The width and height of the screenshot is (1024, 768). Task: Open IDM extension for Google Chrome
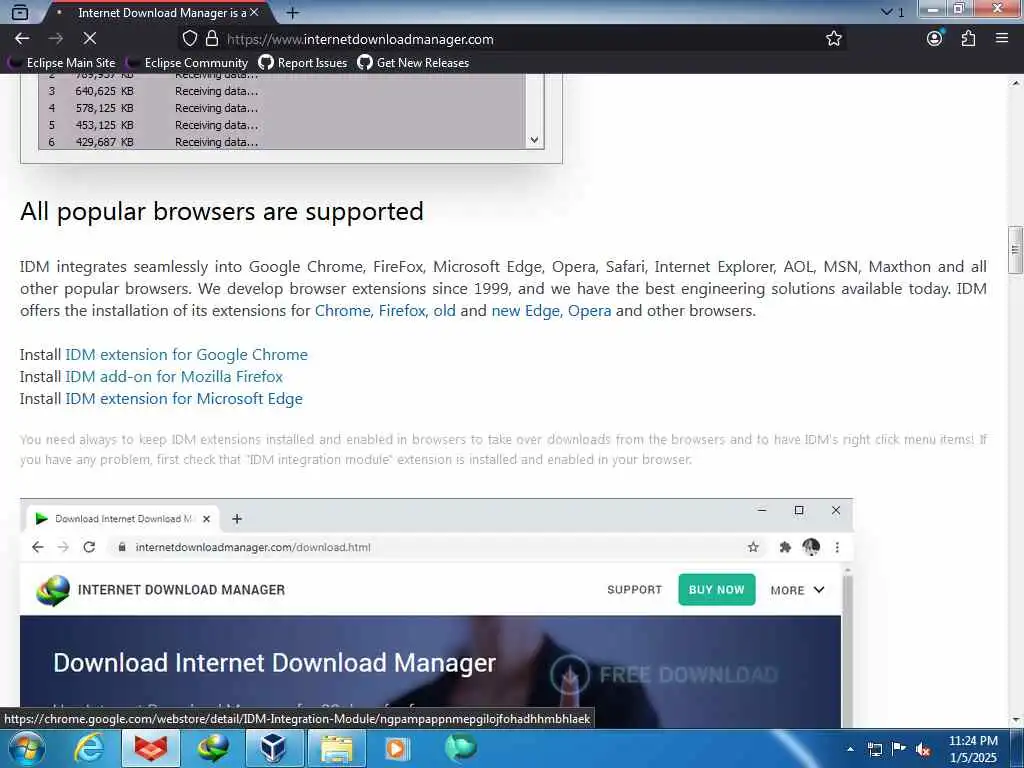[x=186, y=355]
